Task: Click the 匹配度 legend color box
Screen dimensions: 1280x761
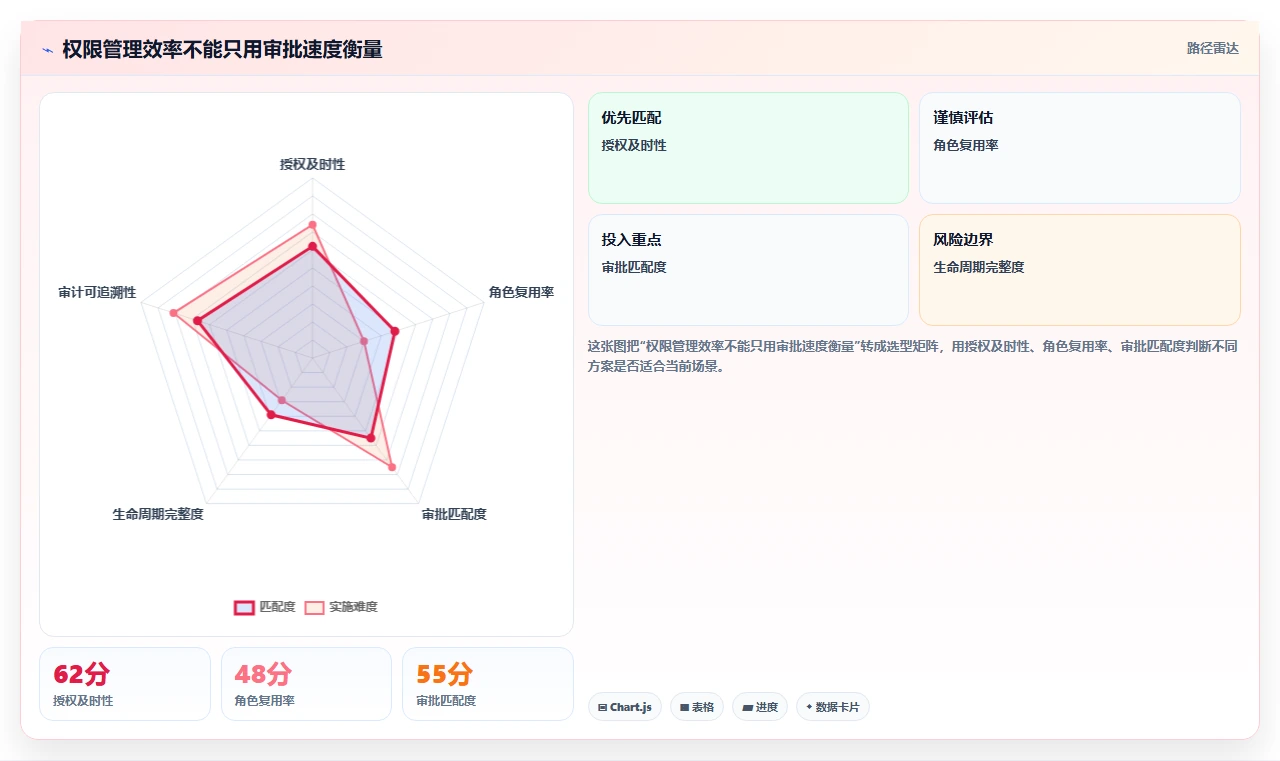Action: coord(245,607)
